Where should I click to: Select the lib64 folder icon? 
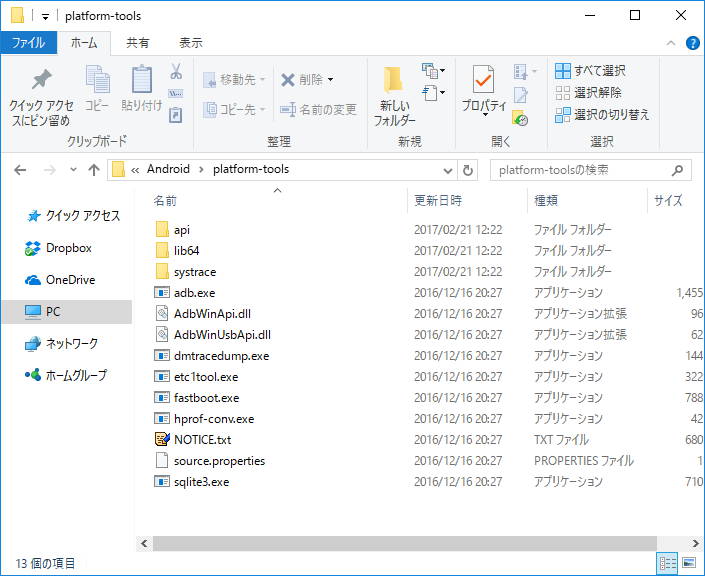pos(162,250)
